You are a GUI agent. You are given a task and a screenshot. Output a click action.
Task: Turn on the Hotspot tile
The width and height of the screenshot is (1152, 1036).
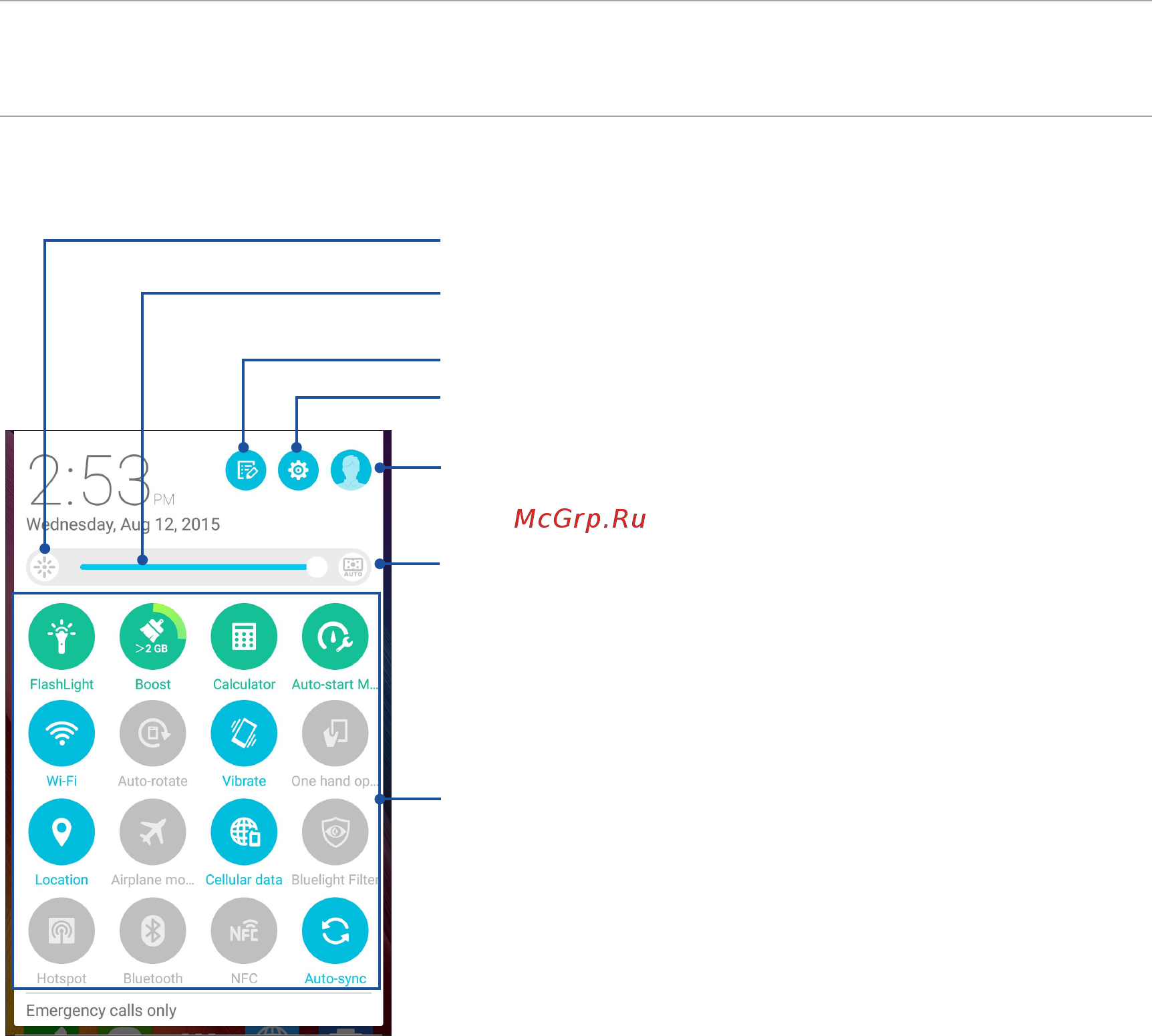(61, 930)
